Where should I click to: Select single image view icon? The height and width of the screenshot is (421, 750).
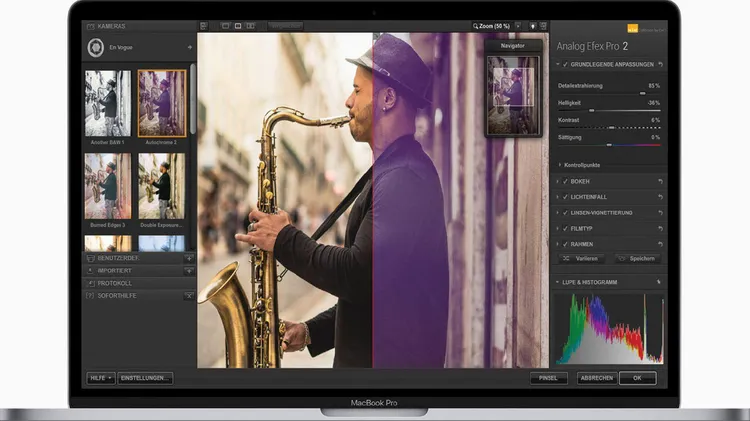(225, 26)
